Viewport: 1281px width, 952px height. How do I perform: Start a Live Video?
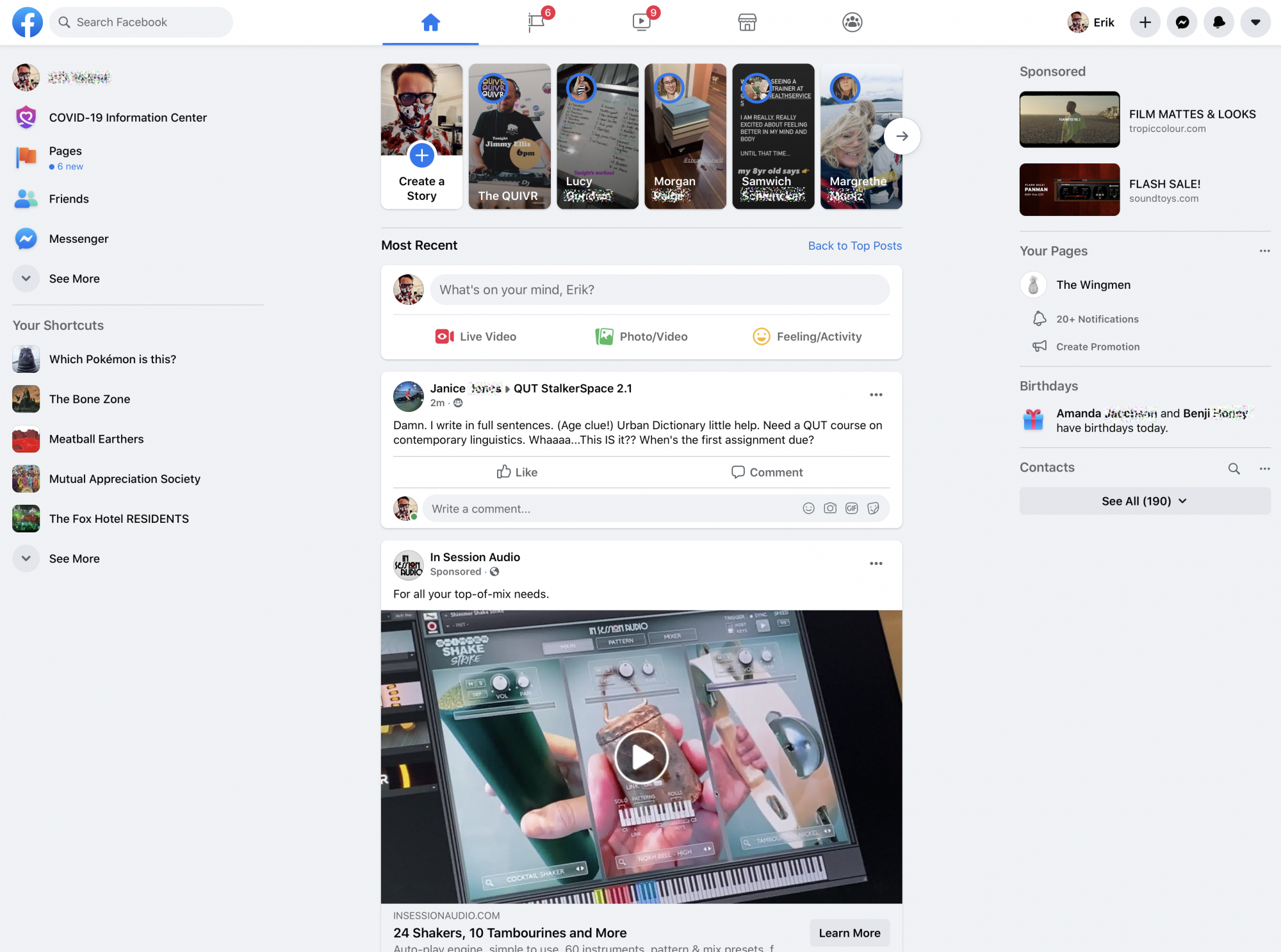click(x=476, y=336)
